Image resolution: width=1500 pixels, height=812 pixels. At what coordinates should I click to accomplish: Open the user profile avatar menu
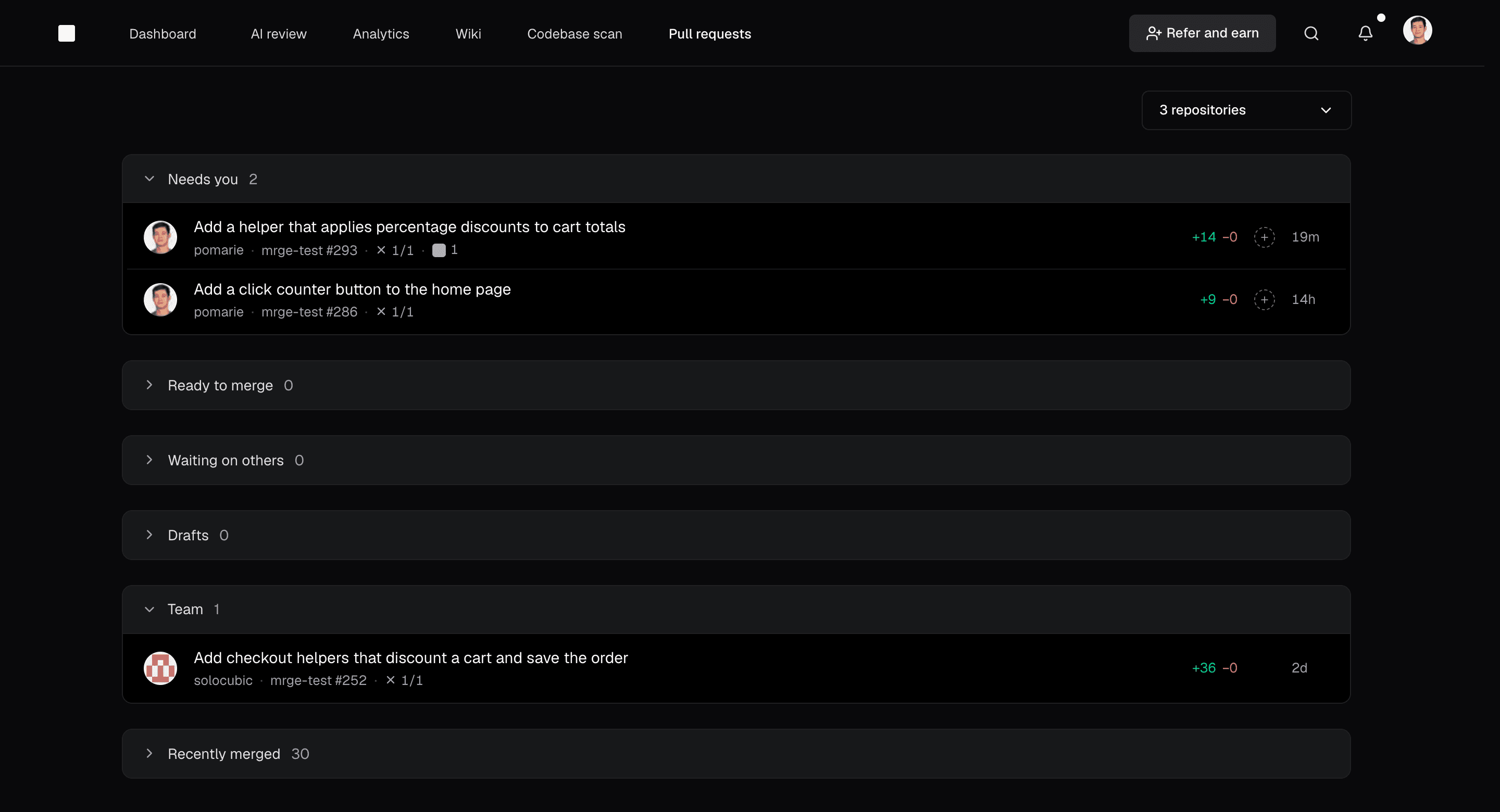(x=1417, y=30)
